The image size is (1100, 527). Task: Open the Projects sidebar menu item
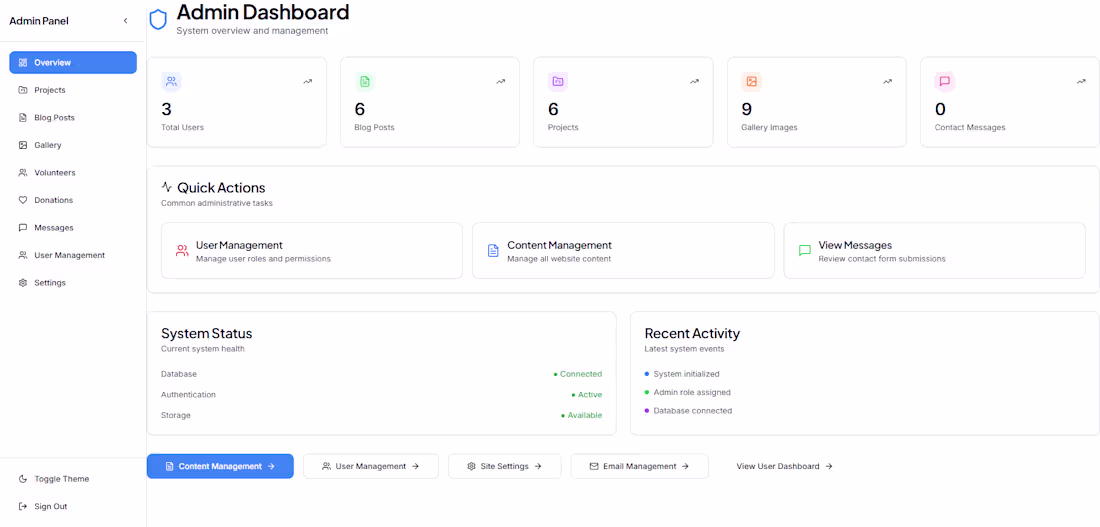coord(50,90)
